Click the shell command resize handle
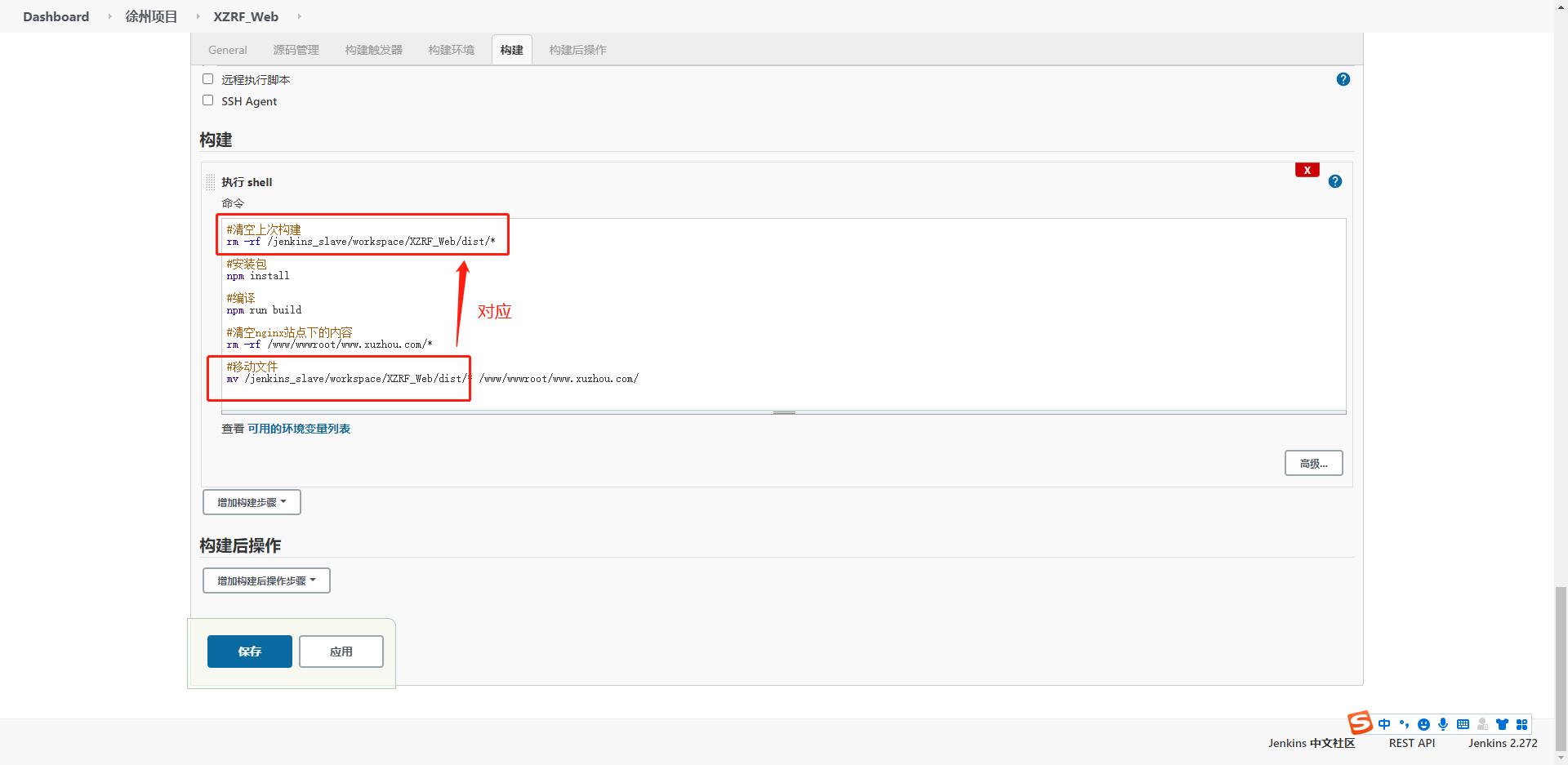This screenshot has width=1568, height=765. (x=784, y=412)
